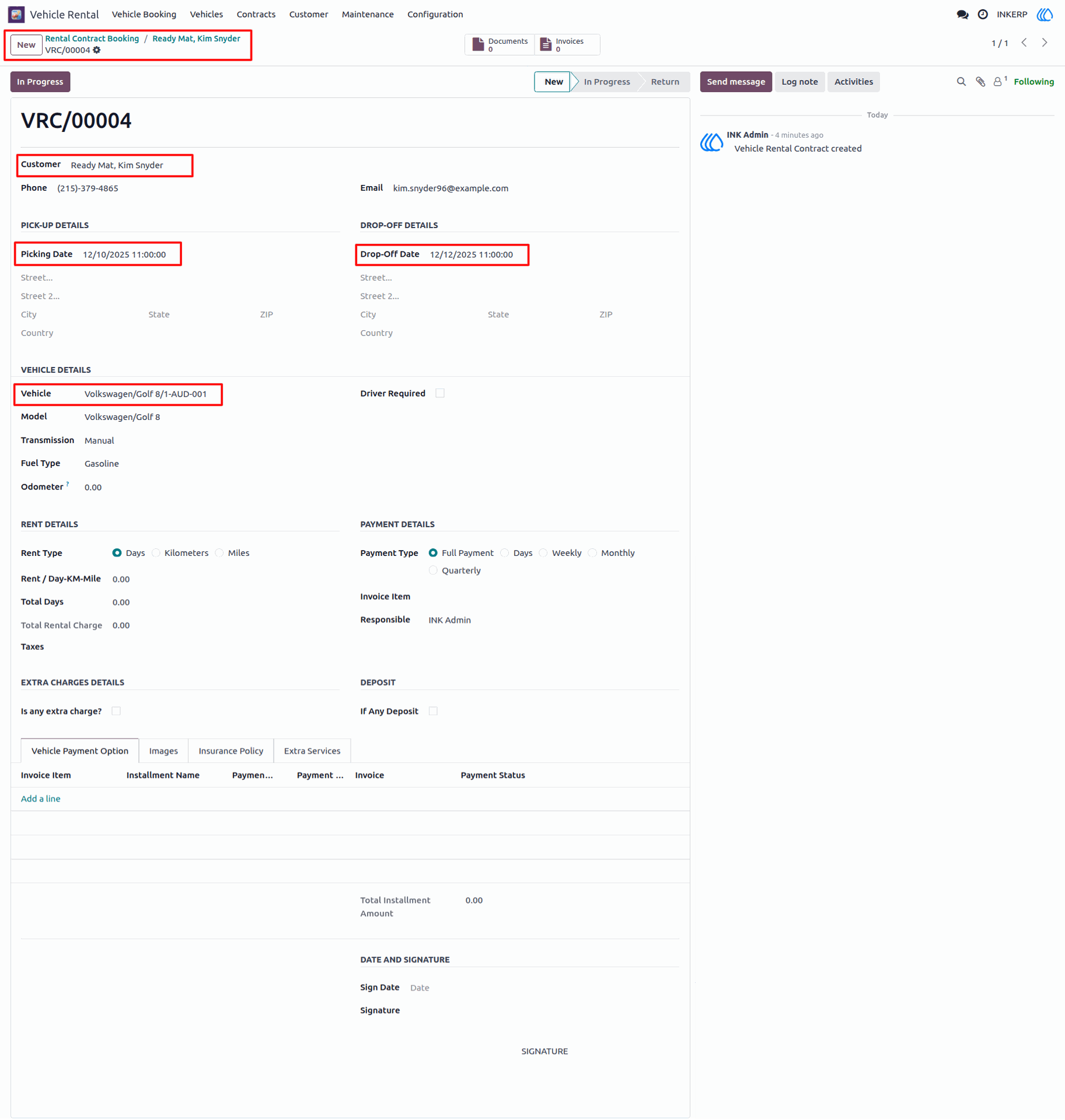
Task: Check the If Any Deposit checkbox
Action: click(433, 711)
